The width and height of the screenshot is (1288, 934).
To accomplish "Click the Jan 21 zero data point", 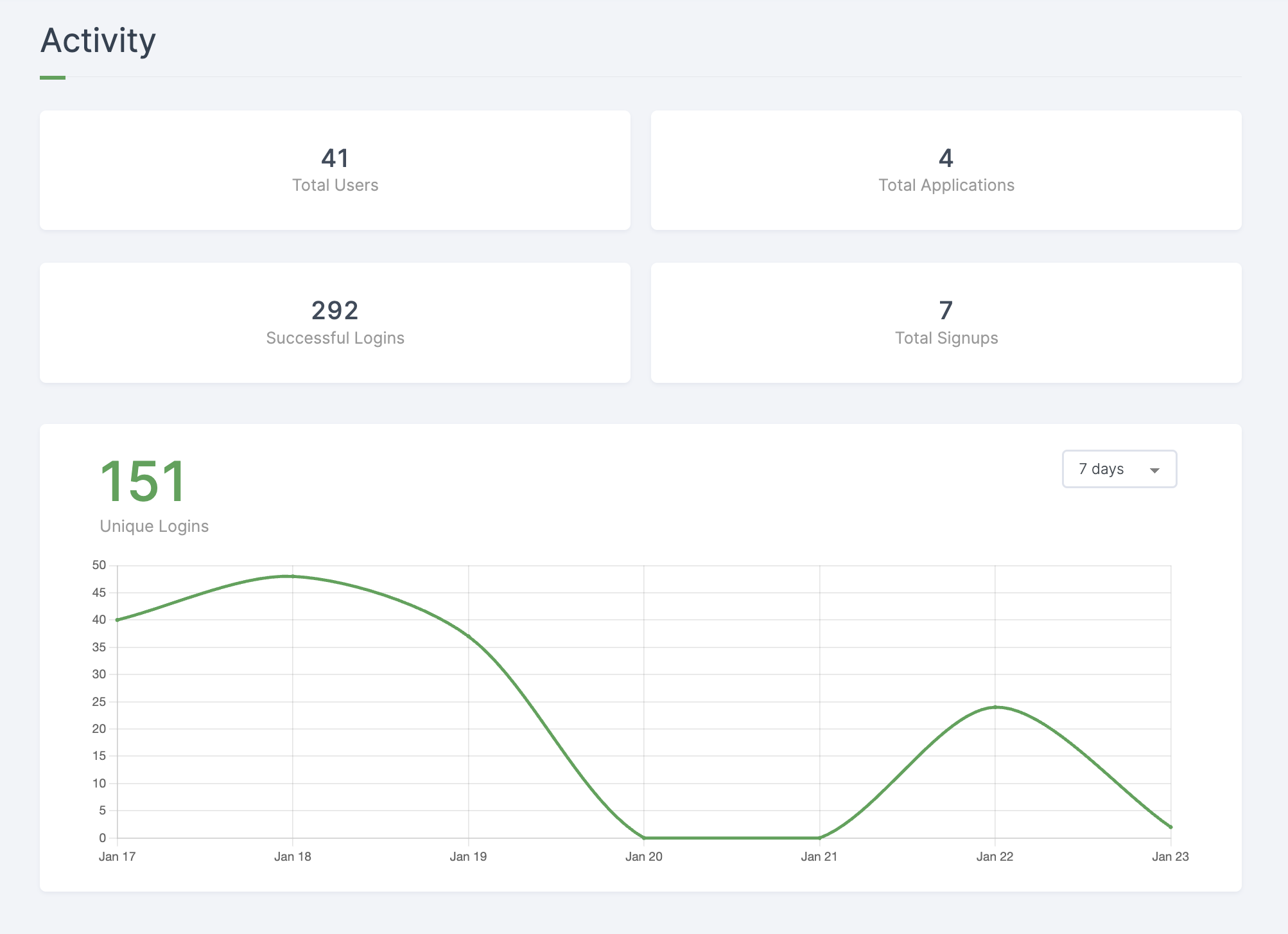I will coord(819,838).
